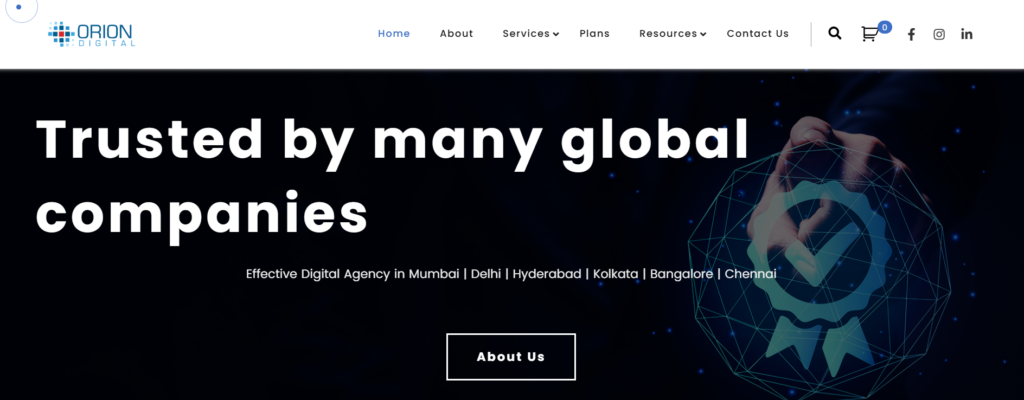Open the search magnifier icon

click(835, 33)
